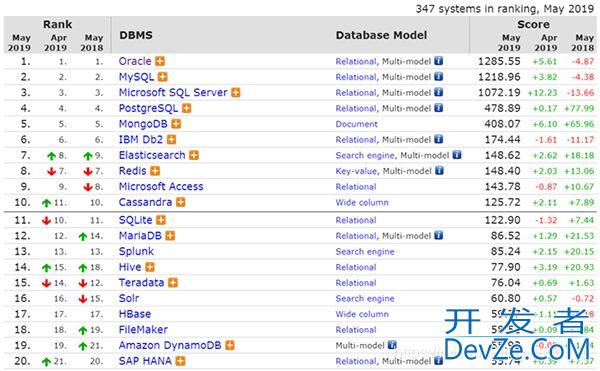This screenshot has height=371, width=600.
Task: Click the plus icon next to Redis
Action: [155, 171]
